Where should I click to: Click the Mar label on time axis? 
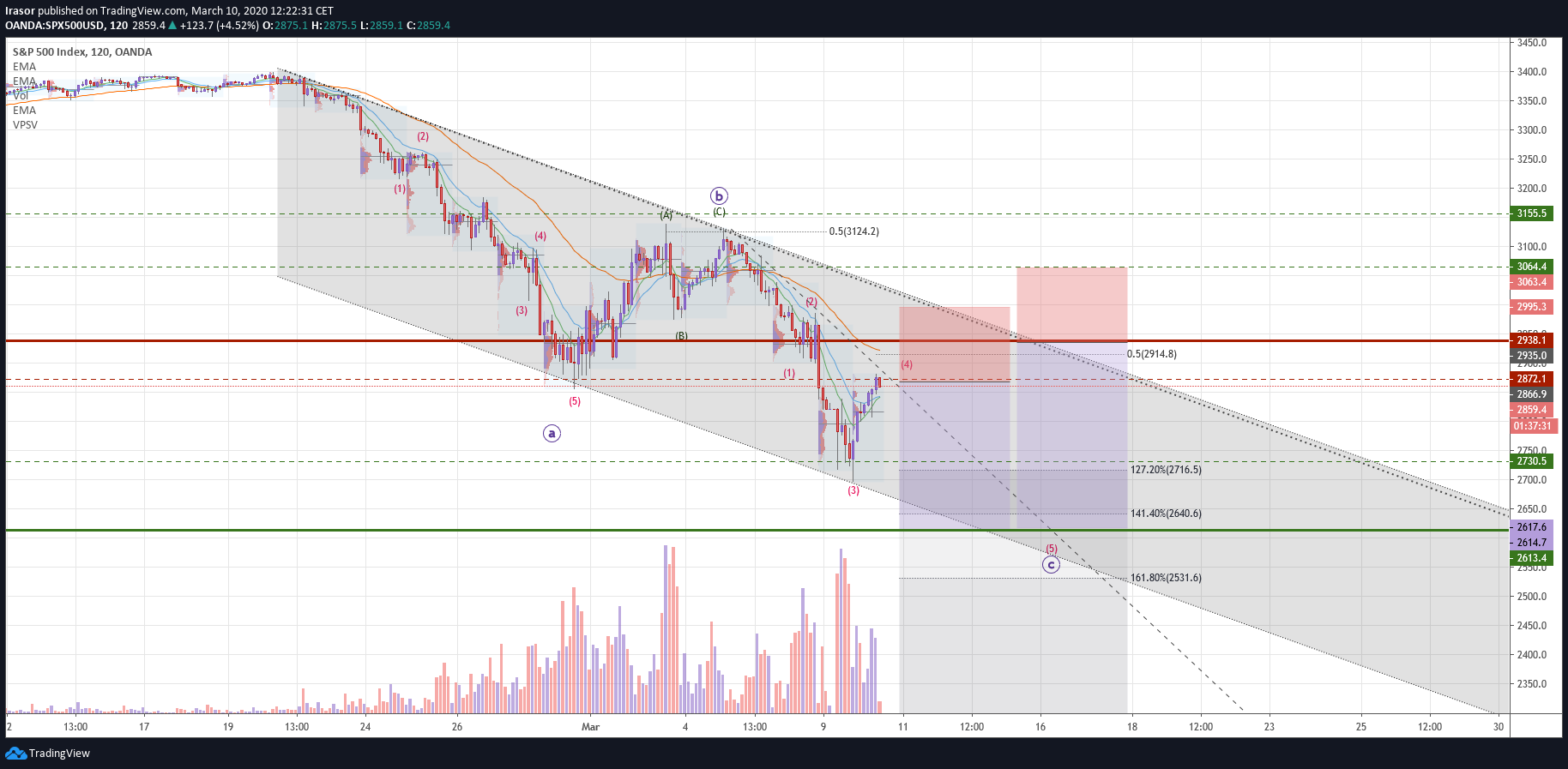(x=590, y=727)
